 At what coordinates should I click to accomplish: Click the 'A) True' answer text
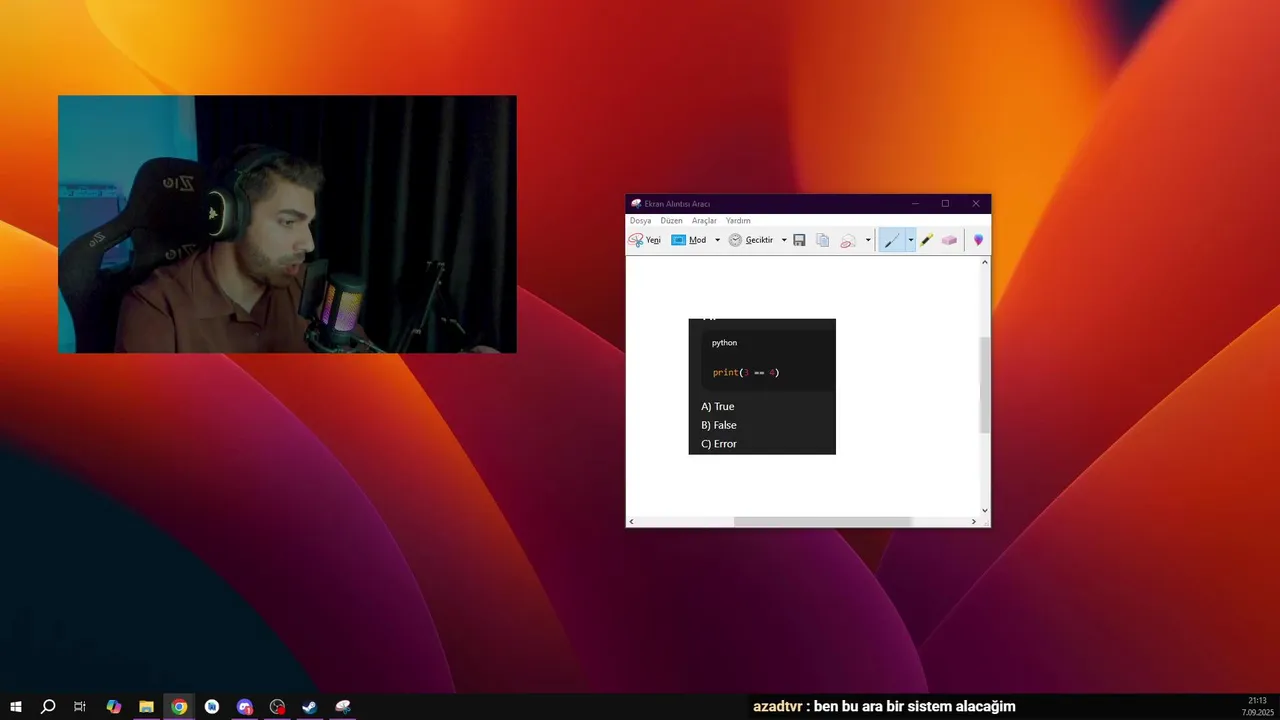coord(718,406)
